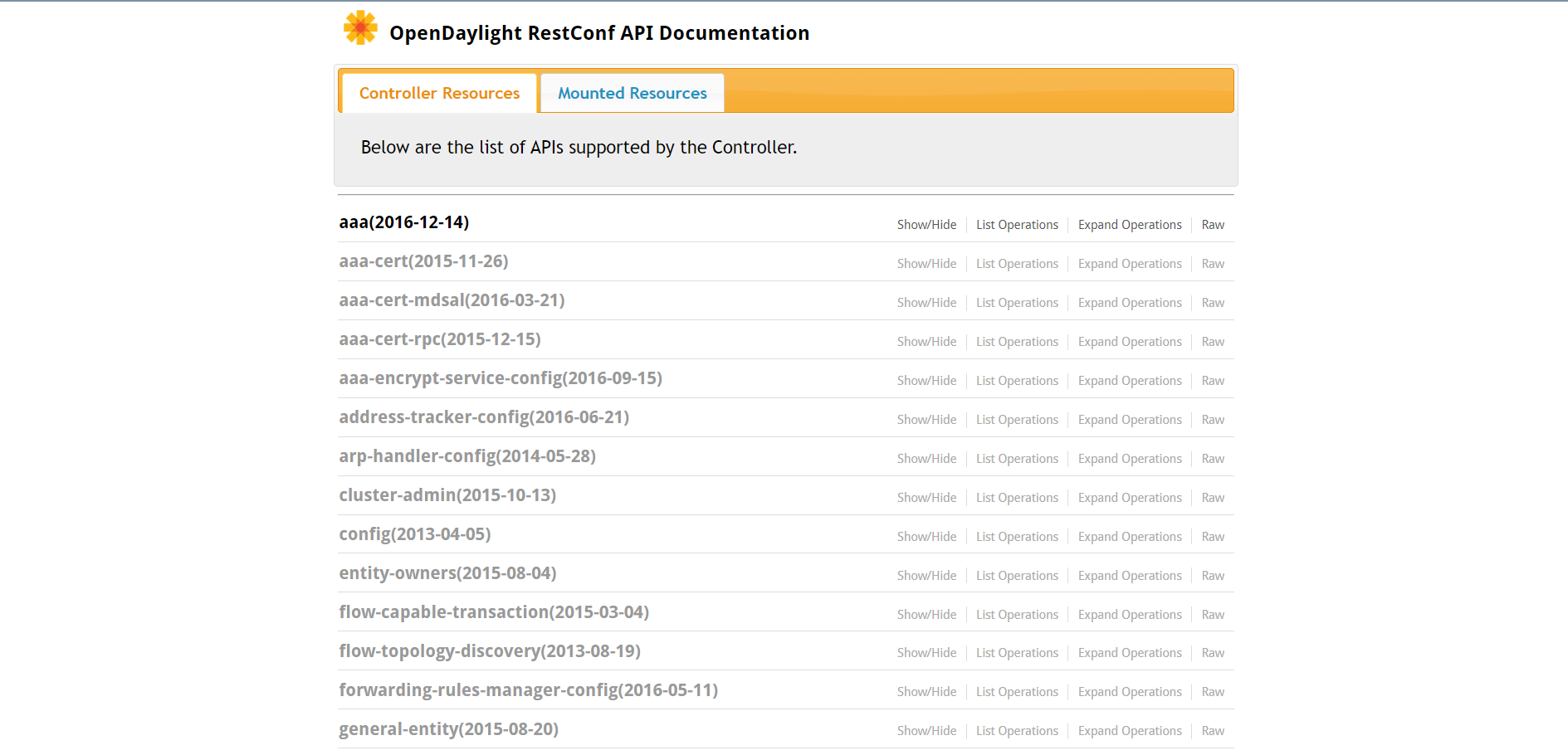Select the Controller Resources tab
Image resolution: width=1568 pixels, height=755 pixels.
[439, 94]
